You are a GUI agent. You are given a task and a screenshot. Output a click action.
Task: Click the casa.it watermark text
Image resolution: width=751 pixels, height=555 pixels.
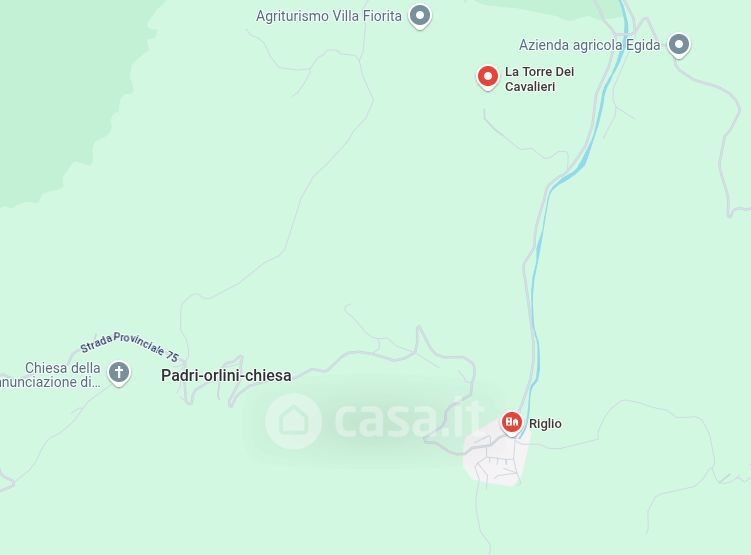(x=409, y=419)
